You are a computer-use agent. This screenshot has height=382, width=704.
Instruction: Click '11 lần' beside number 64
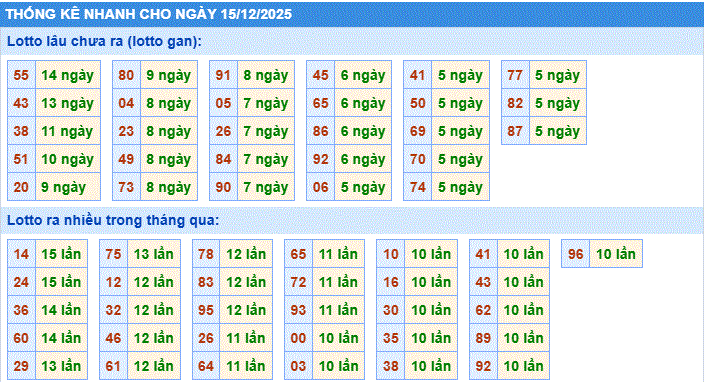tap(246, 366)
